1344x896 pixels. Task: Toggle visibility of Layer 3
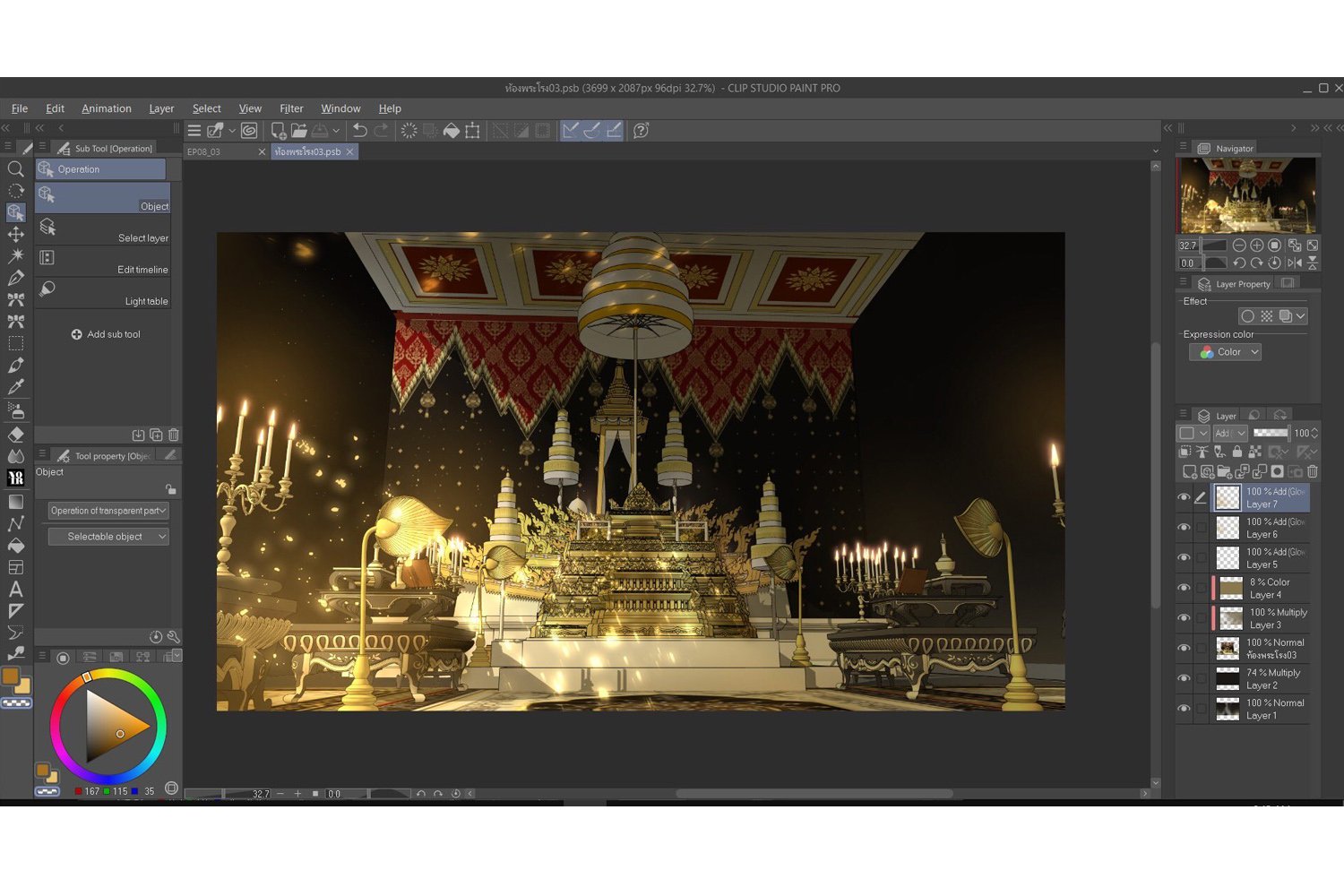1184,618
